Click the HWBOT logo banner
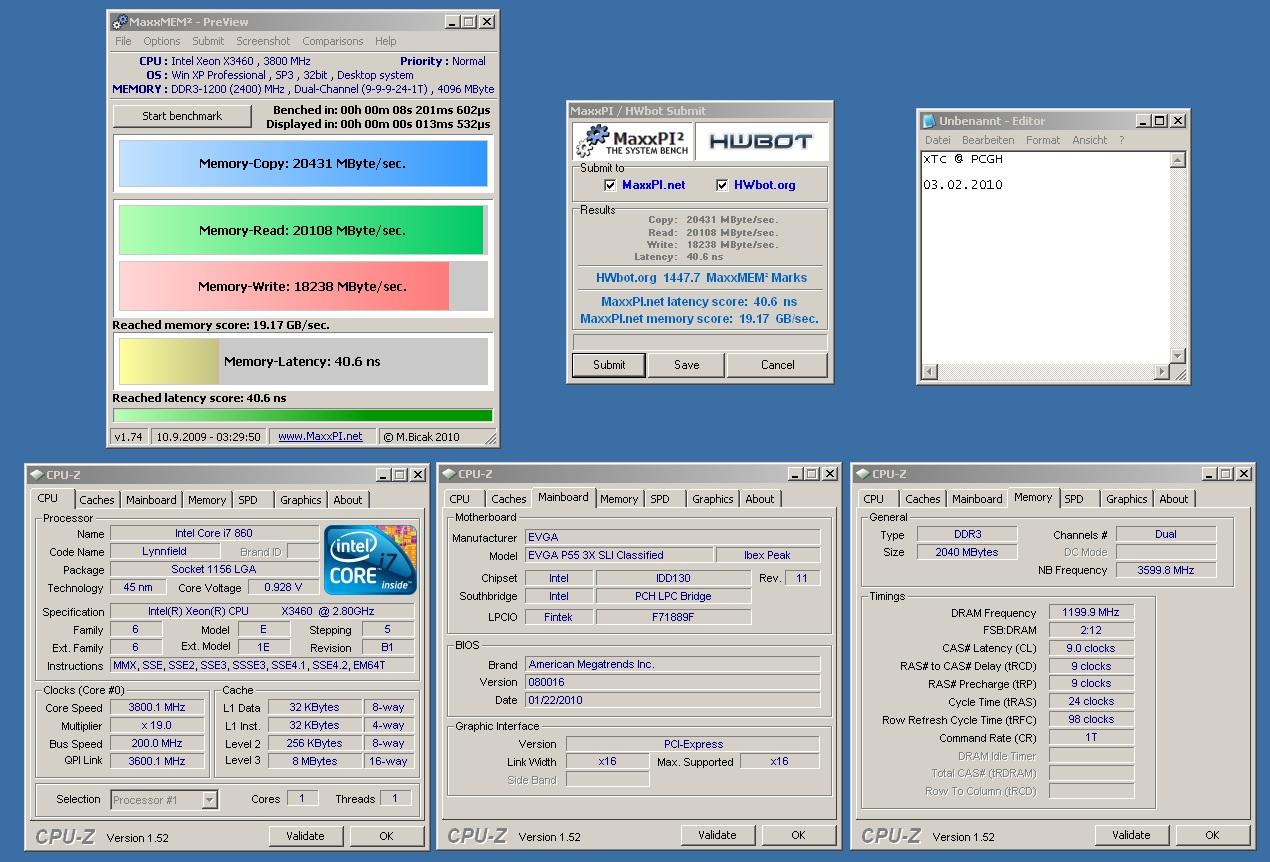1270x862 pixels. tap(761, 141)
